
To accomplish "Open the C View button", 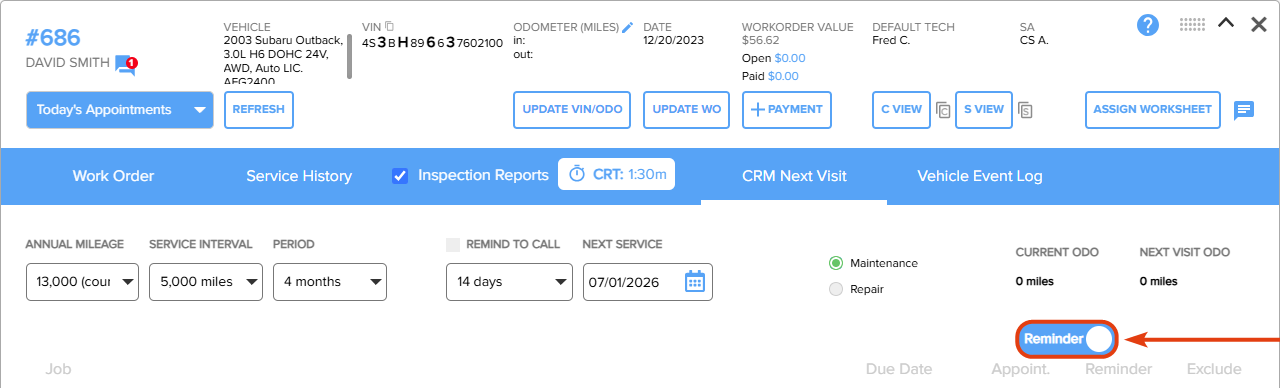I will click(x=901, y=110).
